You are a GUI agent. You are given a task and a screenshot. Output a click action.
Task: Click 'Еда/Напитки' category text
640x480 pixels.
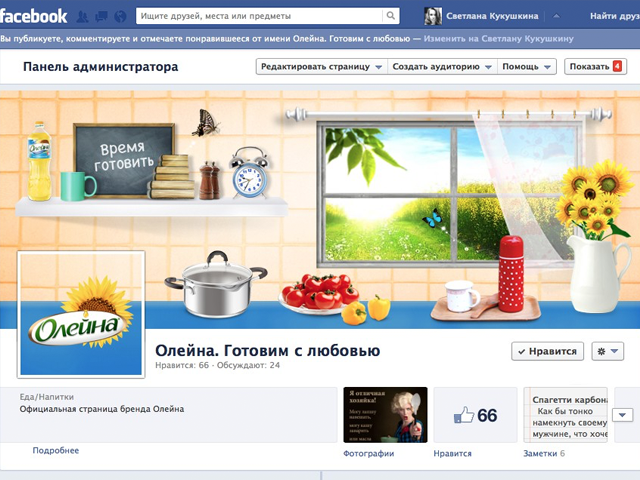(x=47, y=397)
